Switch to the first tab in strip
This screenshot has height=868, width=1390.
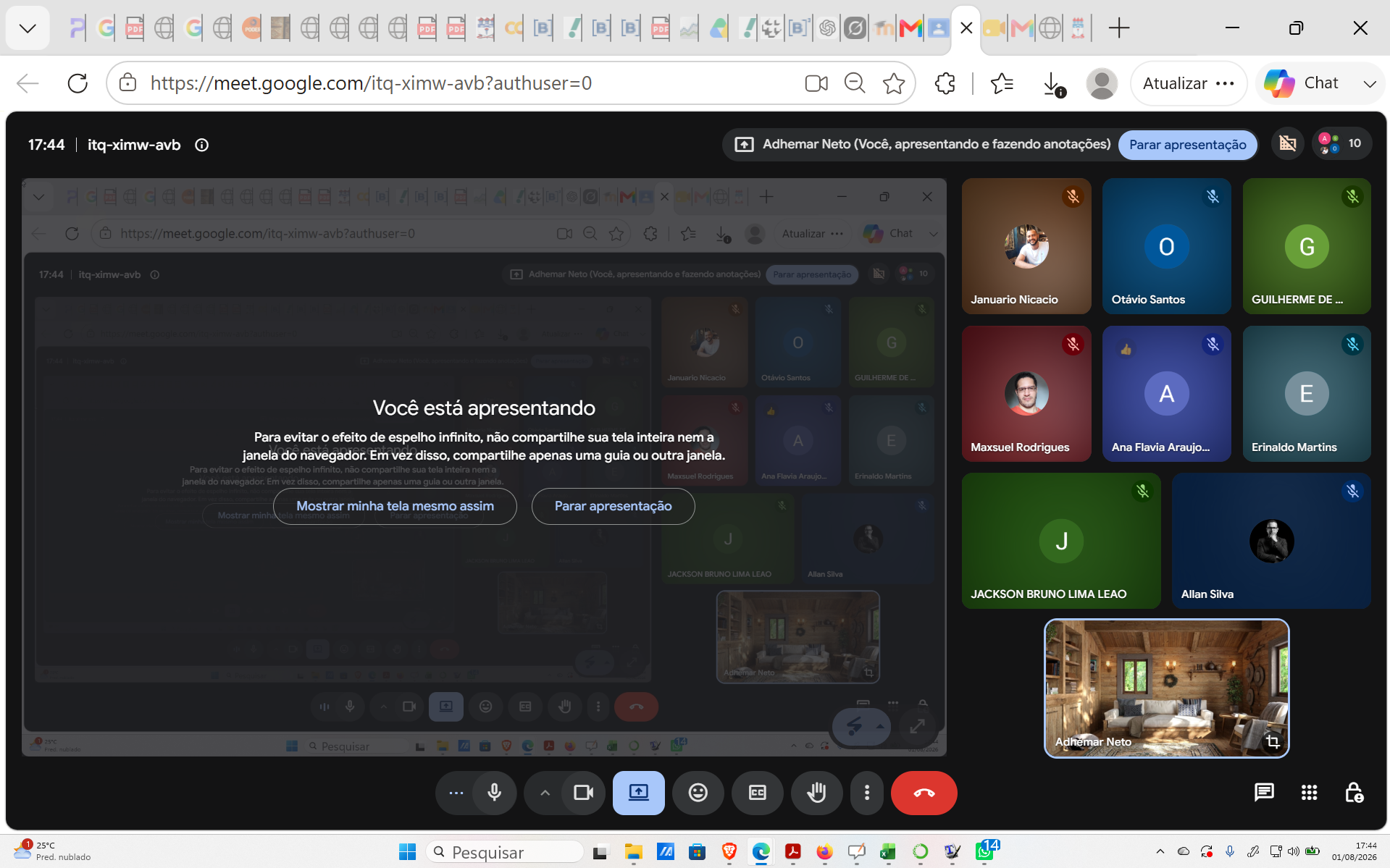[77, 28]
